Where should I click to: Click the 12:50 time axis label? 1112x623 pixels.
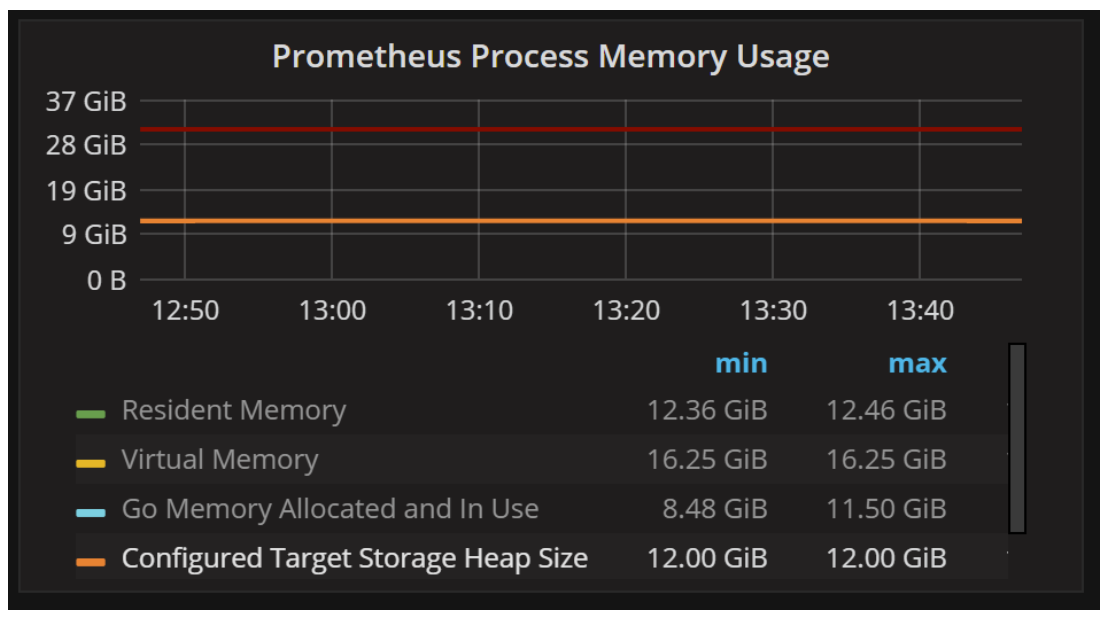[185, 310]
